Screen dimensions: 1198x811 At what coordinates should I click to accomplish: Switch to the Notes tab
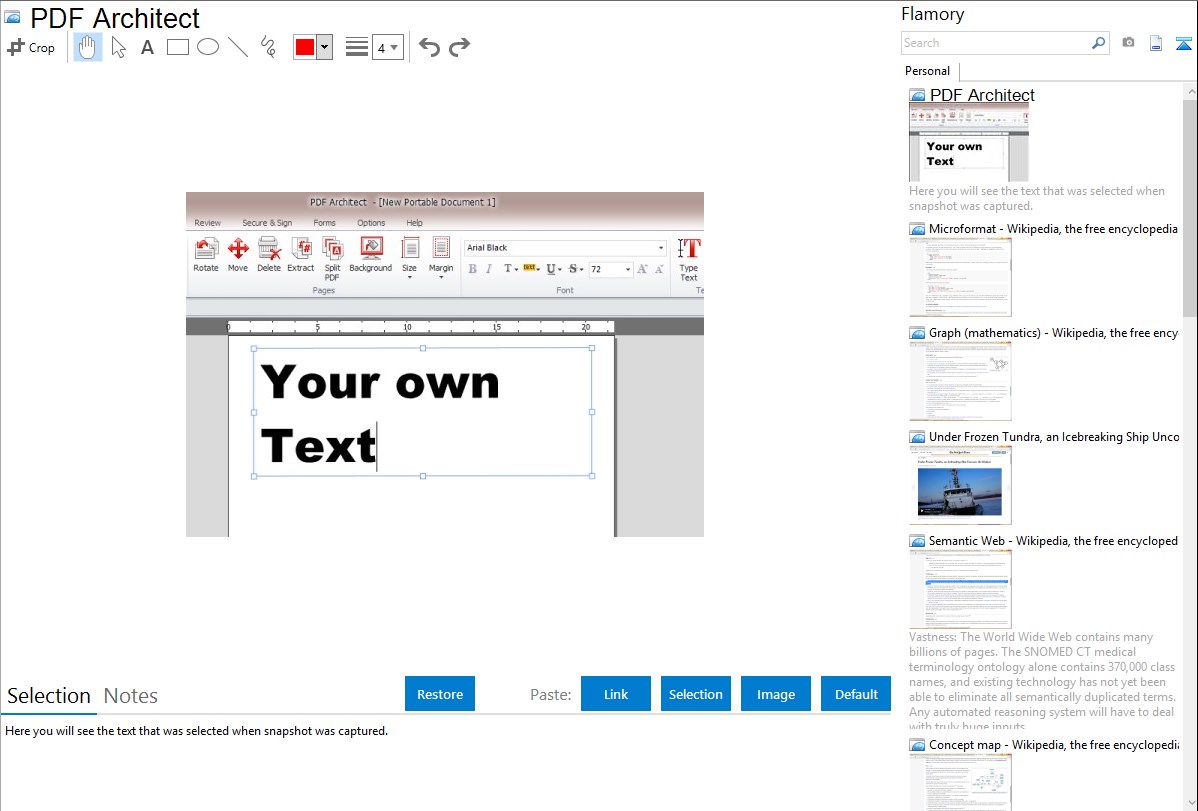point(131,696)
